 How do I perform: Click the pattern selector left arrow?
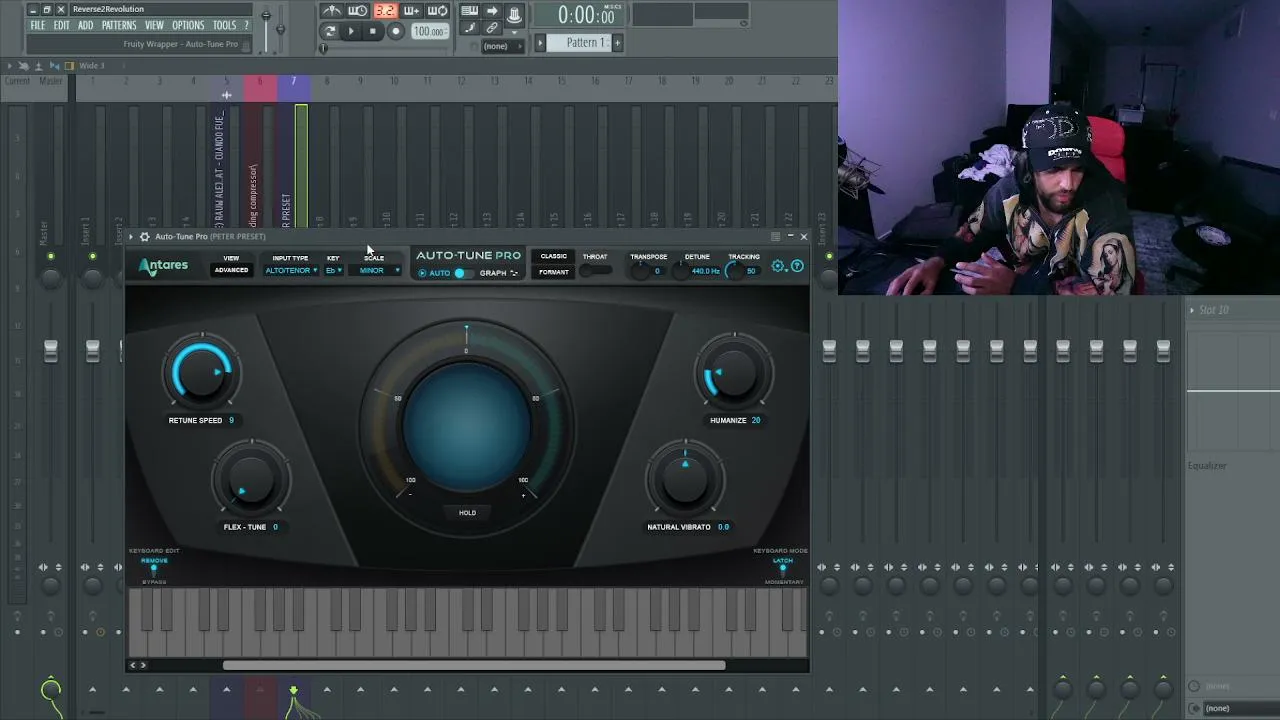pyautogui.click(x=541, y=42)
